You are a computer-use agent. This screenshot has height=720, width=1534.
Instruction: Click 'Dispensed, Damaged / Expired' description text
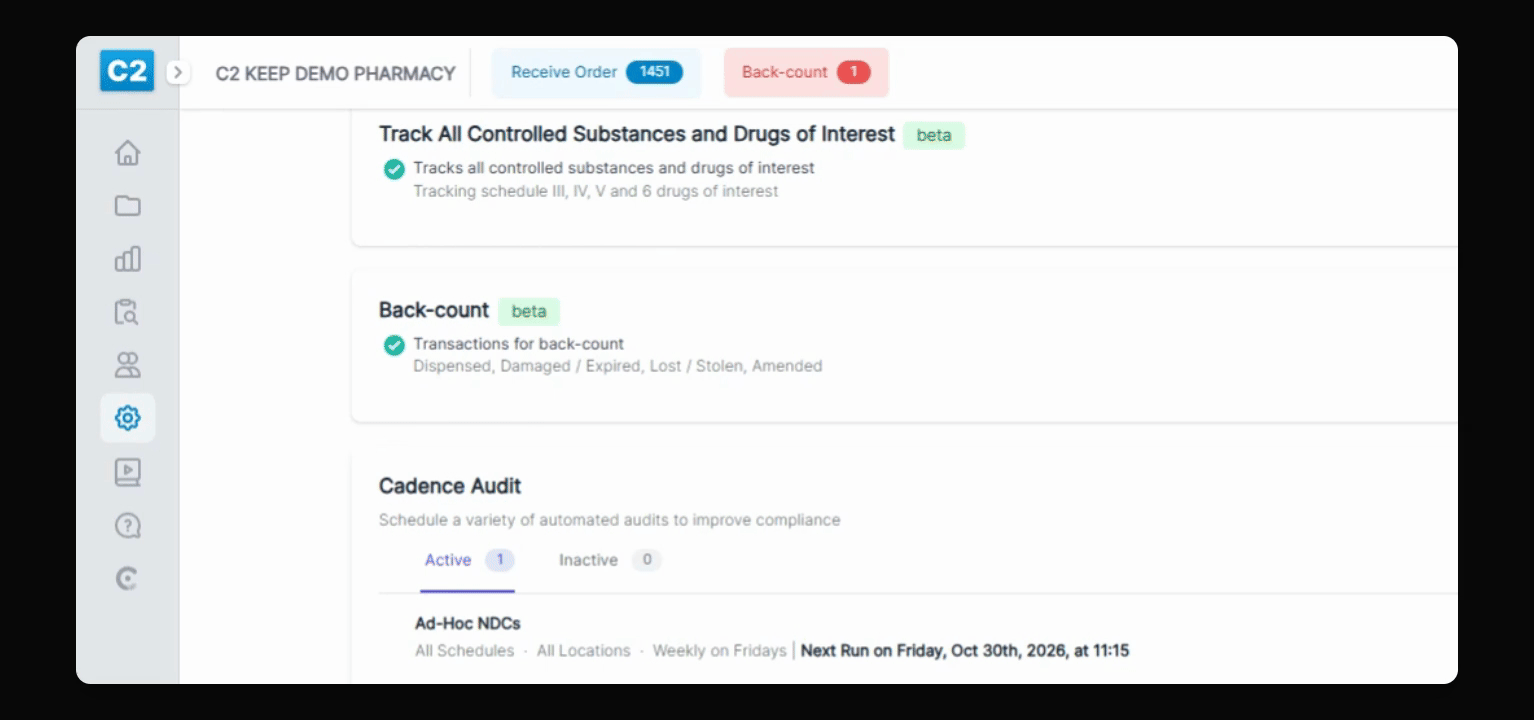(x=617, y=366)
